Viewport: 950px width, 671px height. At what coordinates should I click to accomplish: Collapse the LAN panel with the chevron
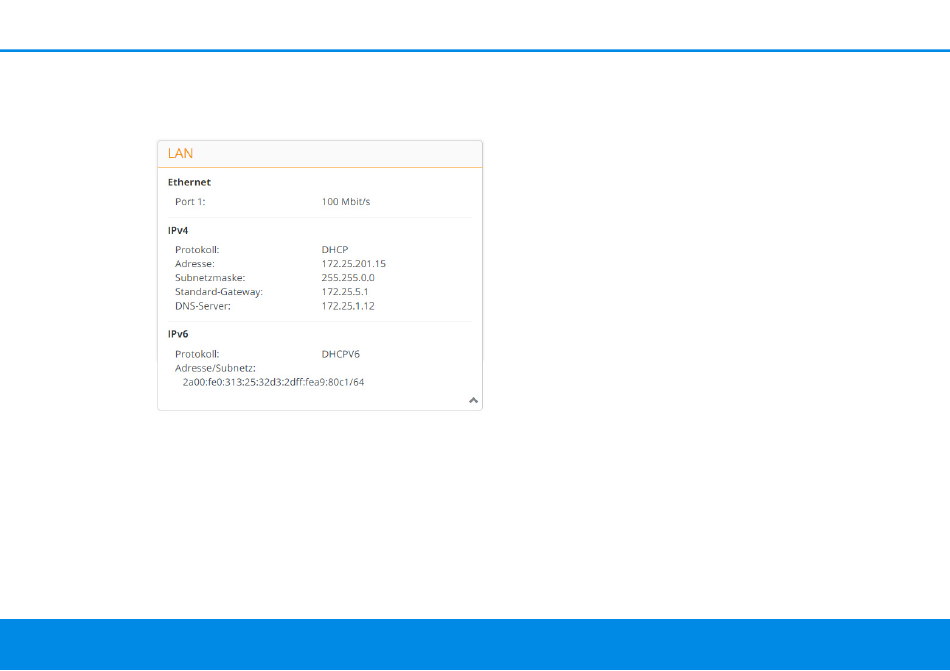(473, 400)
